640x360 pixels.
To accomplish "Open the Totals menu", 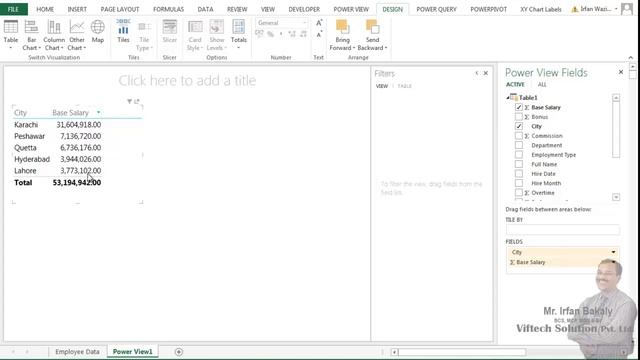I will point(239,35).
